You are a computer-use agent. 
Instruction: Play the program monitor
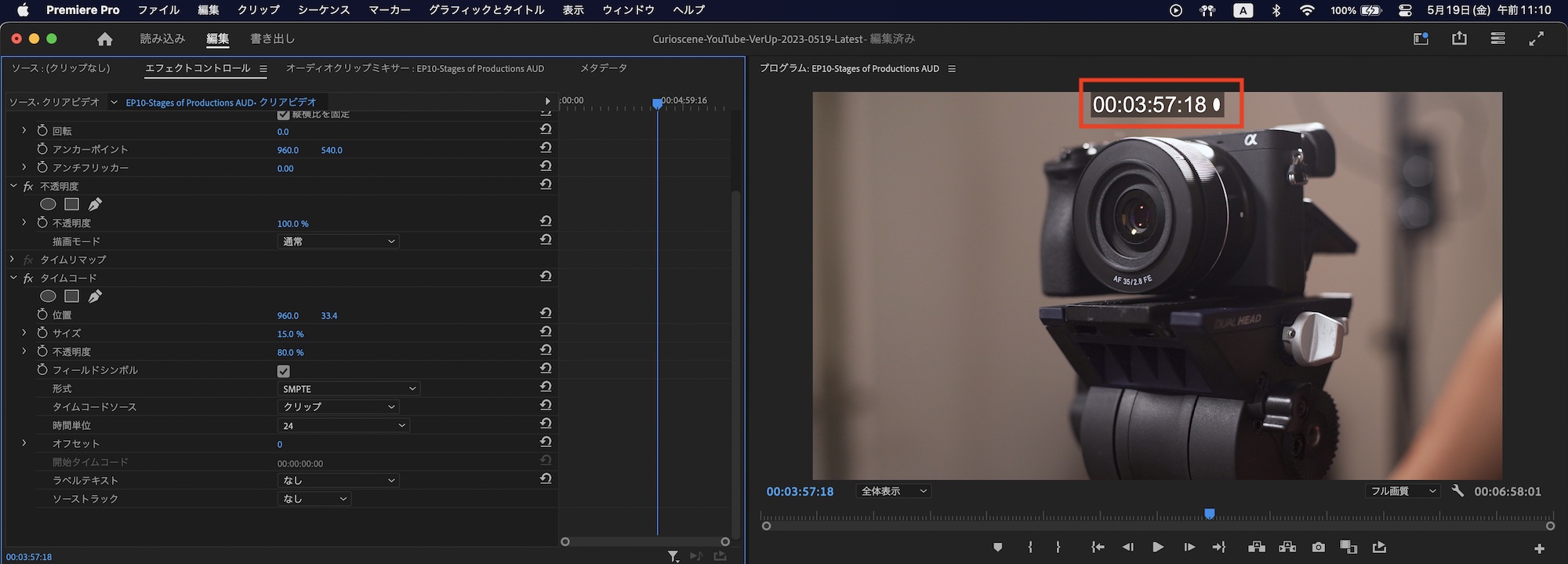pos(1158,548)
